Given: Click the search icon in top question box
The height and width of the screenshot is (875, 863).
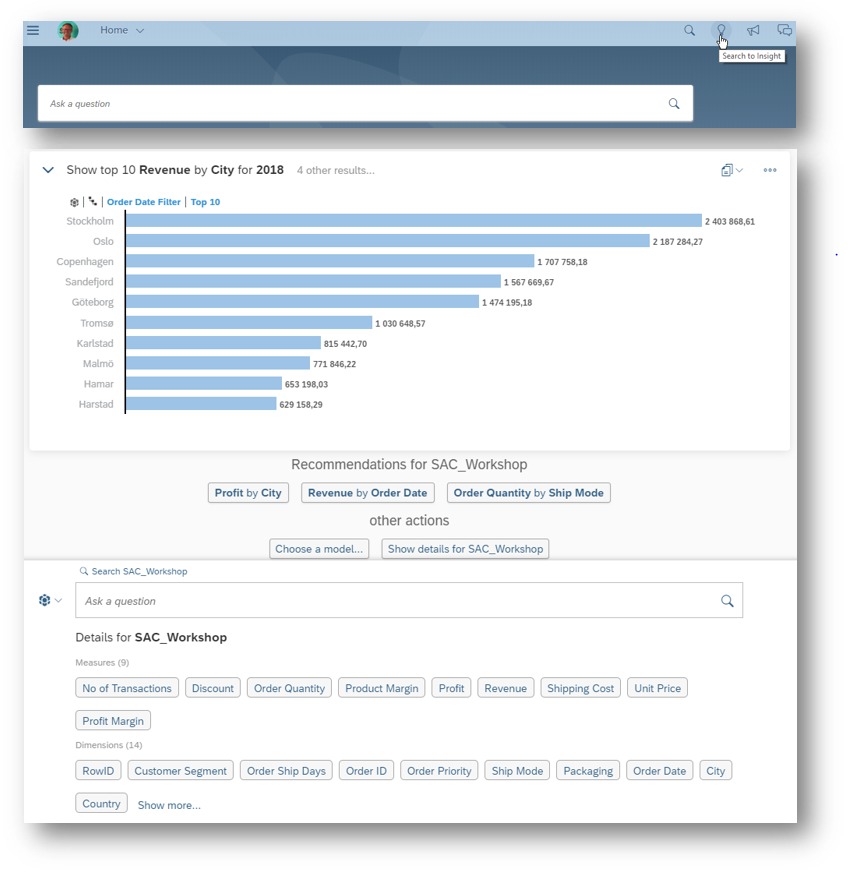Looking at the screenshot, I should pyautogui.click(x=674, y=104).
